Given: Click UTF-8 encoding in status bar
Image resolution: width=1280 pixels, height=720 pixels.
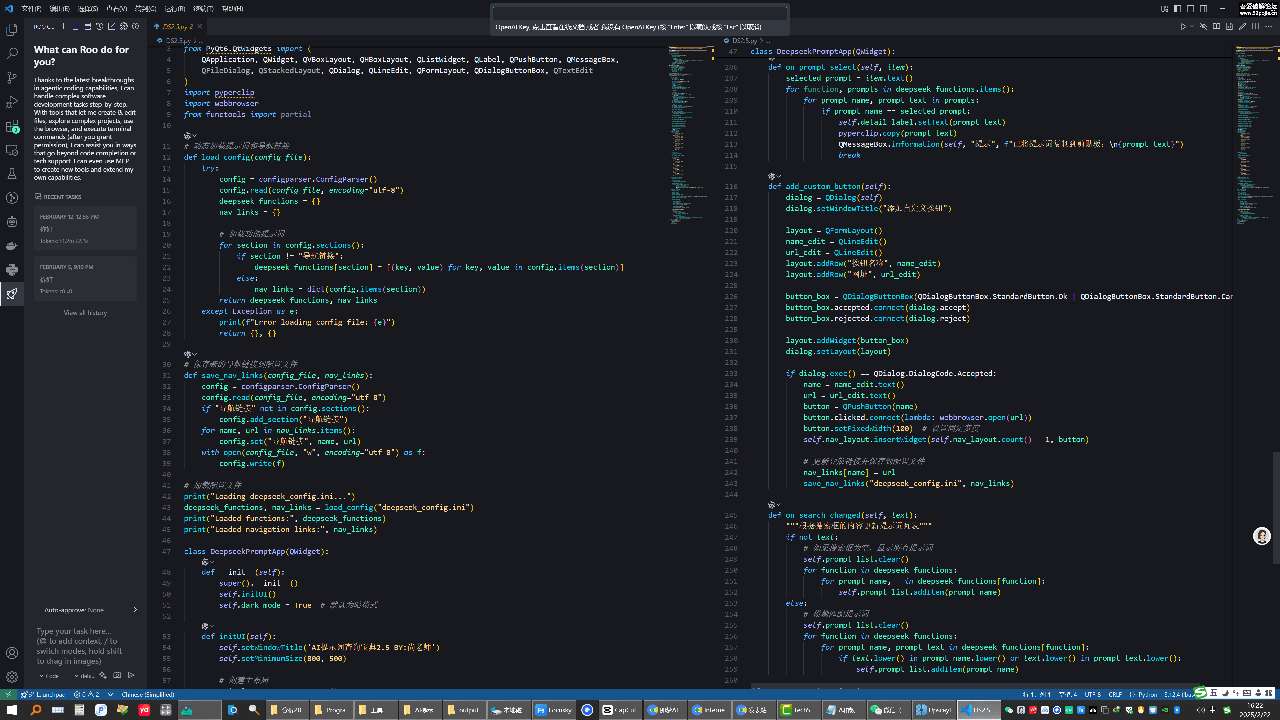Looking at the screenshot, I should point(1093,694).
